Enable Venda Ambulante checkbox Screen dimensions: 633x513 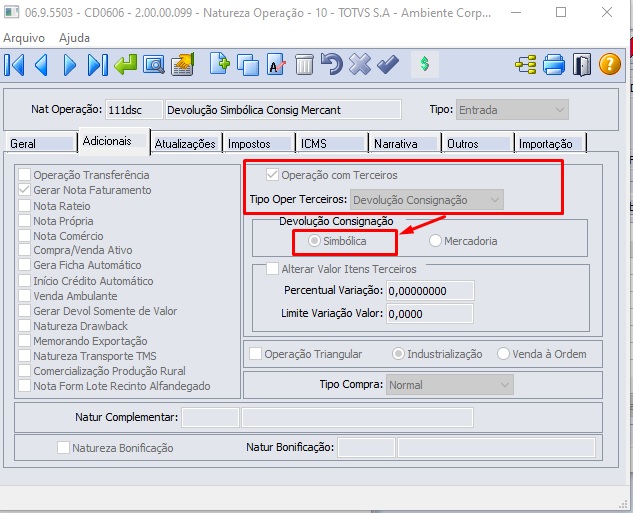[x=25, y=295]
